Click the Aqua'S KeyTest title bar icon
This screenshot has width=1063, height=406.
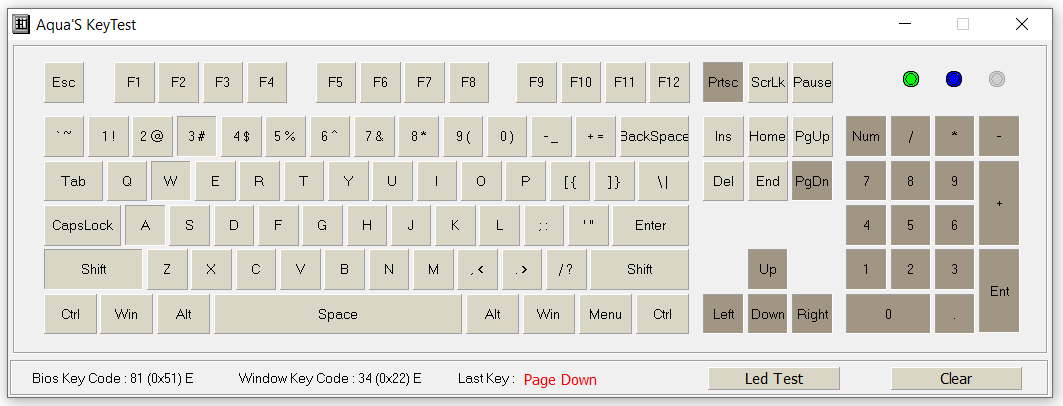21,24
